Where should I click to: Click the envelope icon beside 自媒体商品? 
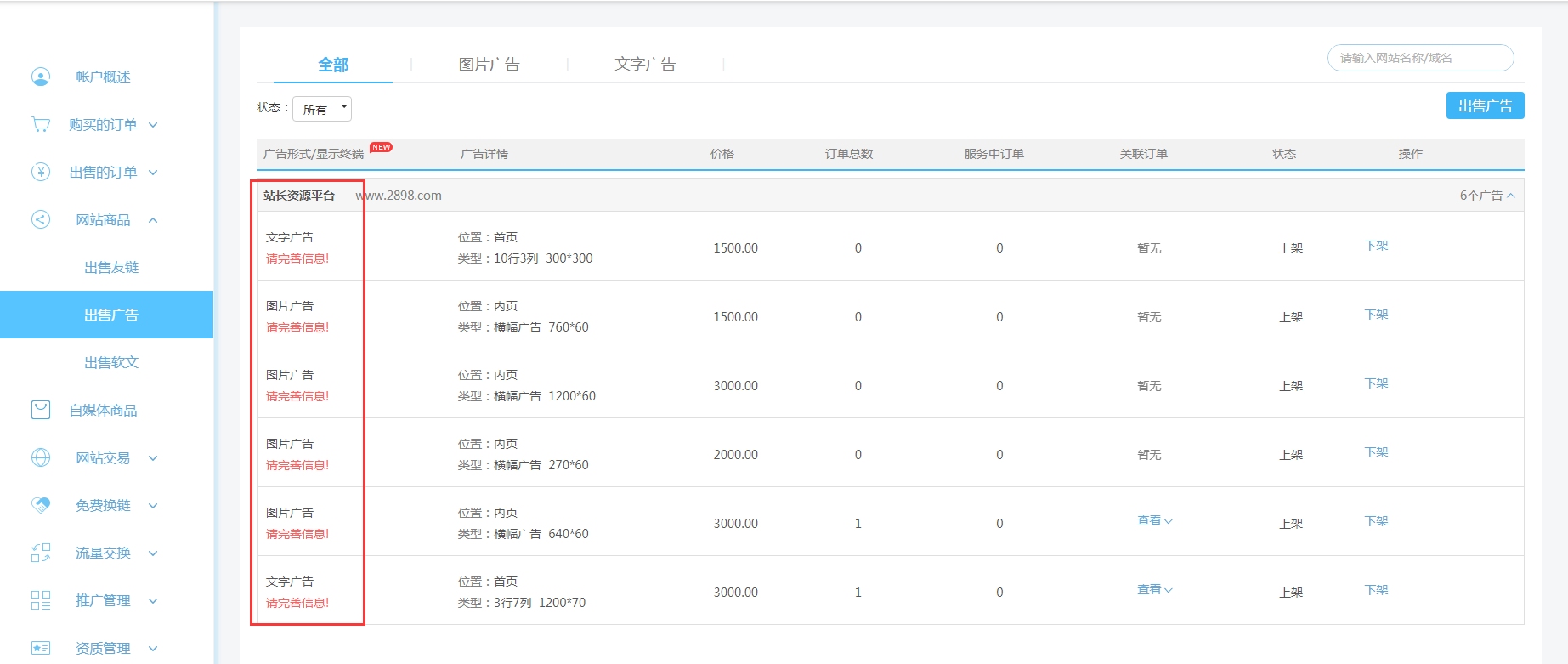coord(41,410)
